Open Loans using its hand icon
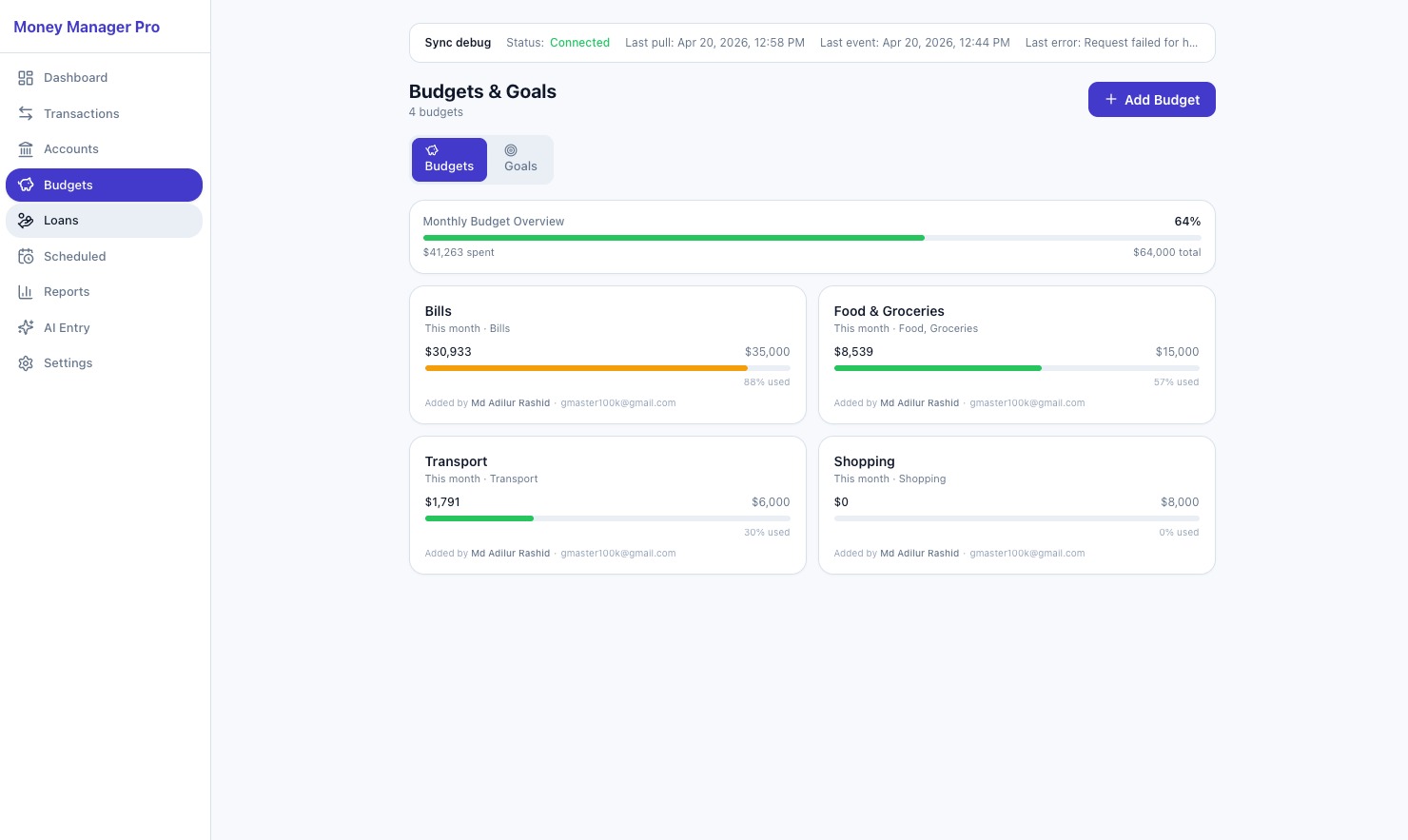Image resolution: width=1408 pixels, height=840 pixels. coord(26,220)
